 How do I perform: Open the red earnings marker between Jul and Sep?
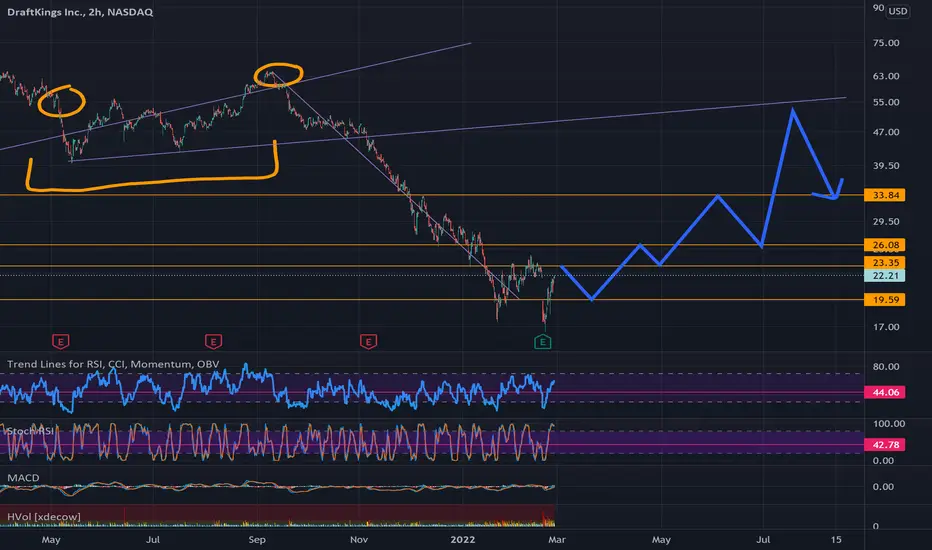point(213,342)
